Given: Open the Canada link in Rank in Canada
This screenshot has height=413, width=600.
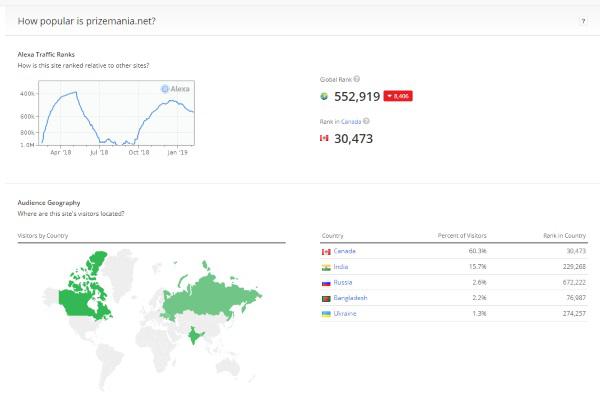Looking at the screenshot, I should pyautogui.click(x=351, y=121).
